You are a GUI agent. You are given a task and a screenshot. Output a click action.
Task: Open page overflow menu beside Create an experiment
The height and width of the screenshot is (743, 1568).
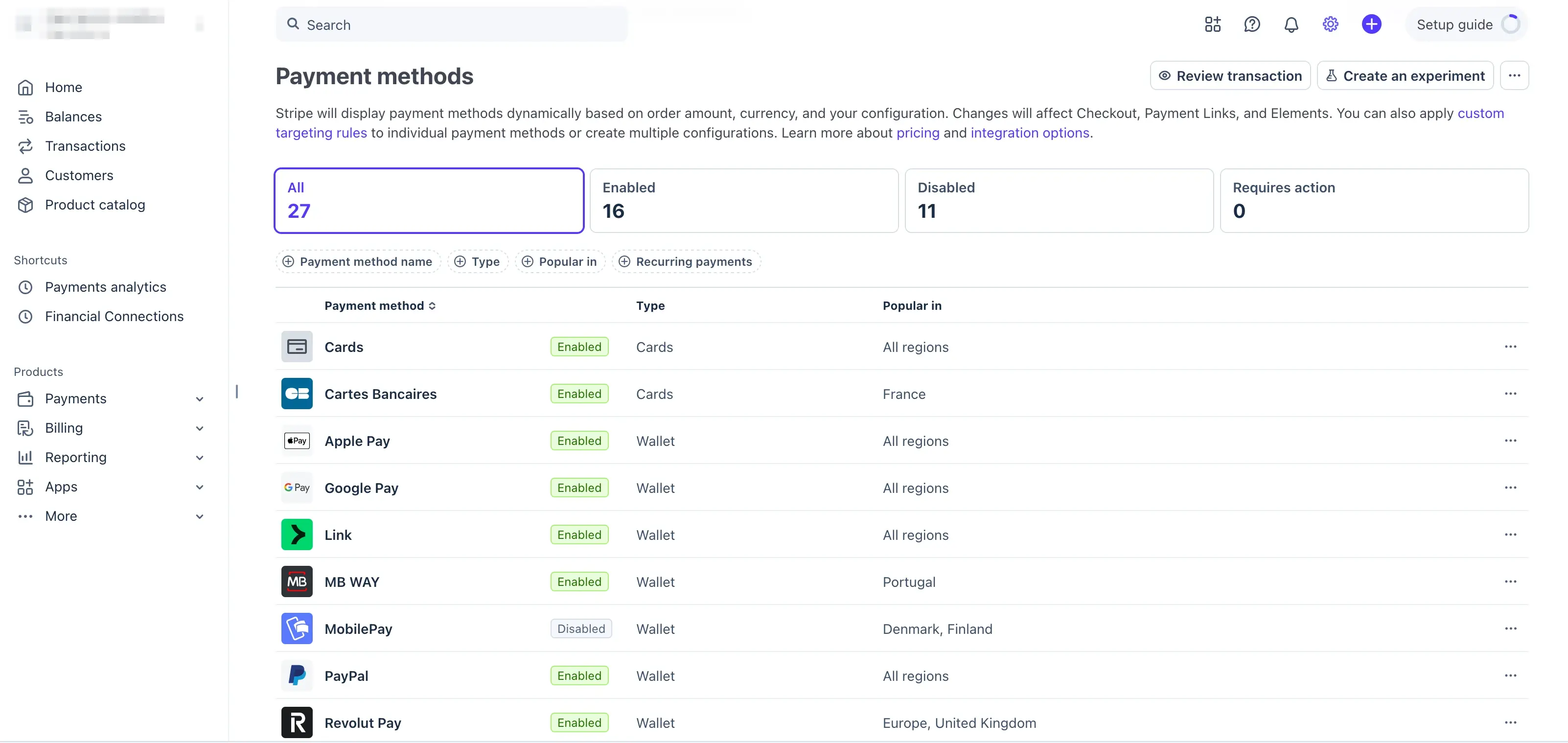pyautogui.click(x=1514, y=75)
